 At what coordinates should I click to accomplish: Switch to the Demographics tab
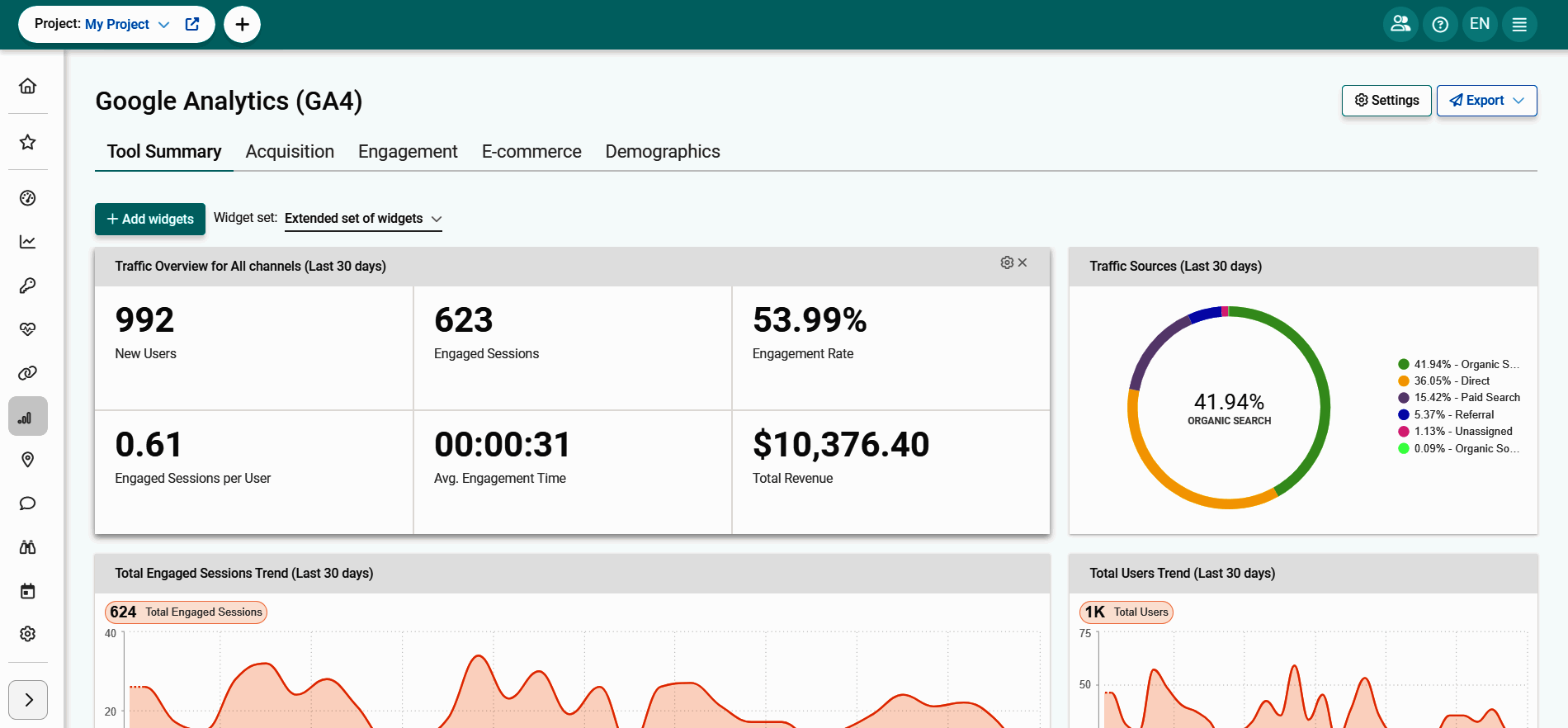click(663, 152)
